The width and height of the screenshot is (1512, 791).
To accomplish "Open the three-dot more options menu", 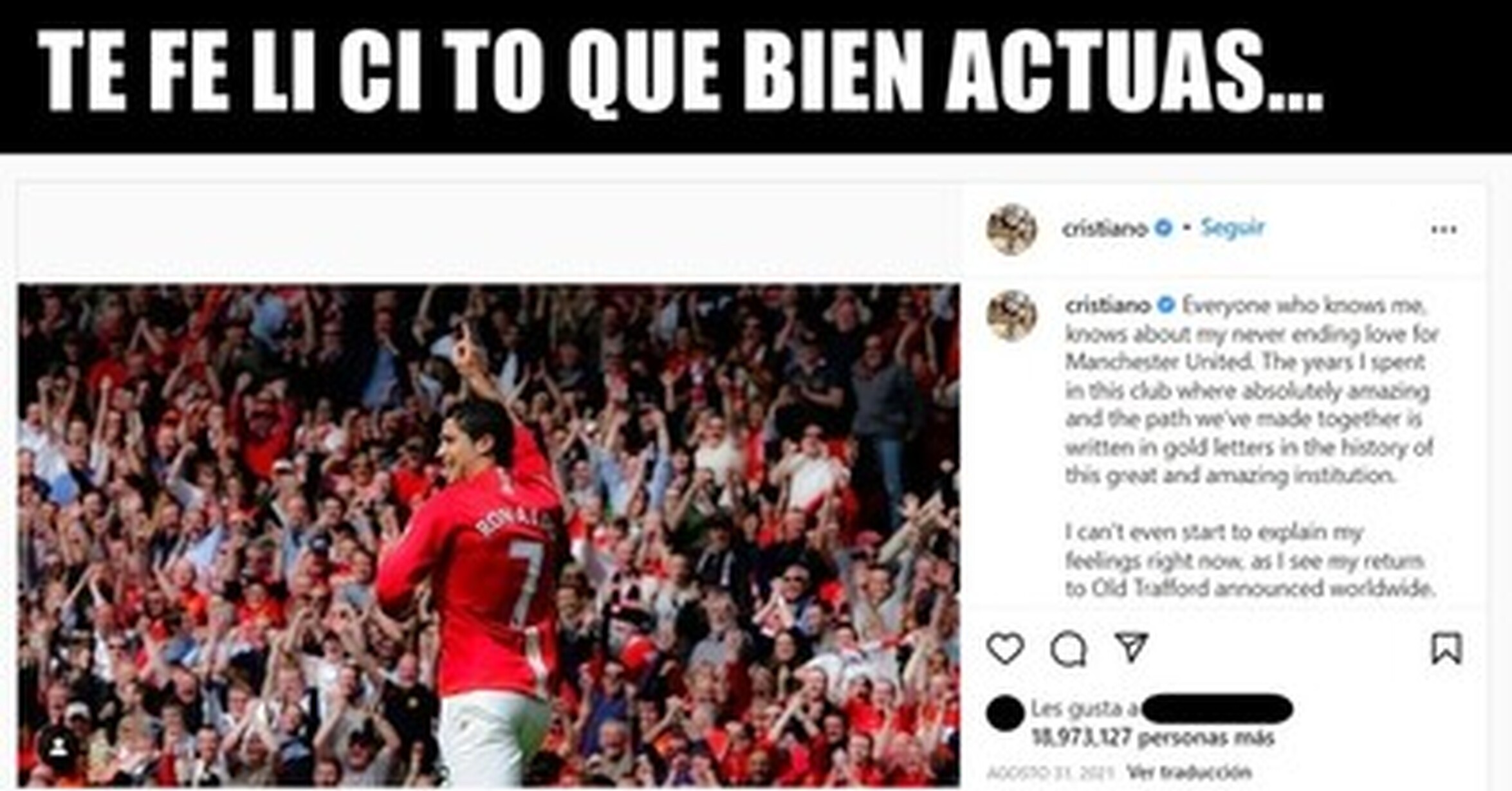I will point(1444,230).
